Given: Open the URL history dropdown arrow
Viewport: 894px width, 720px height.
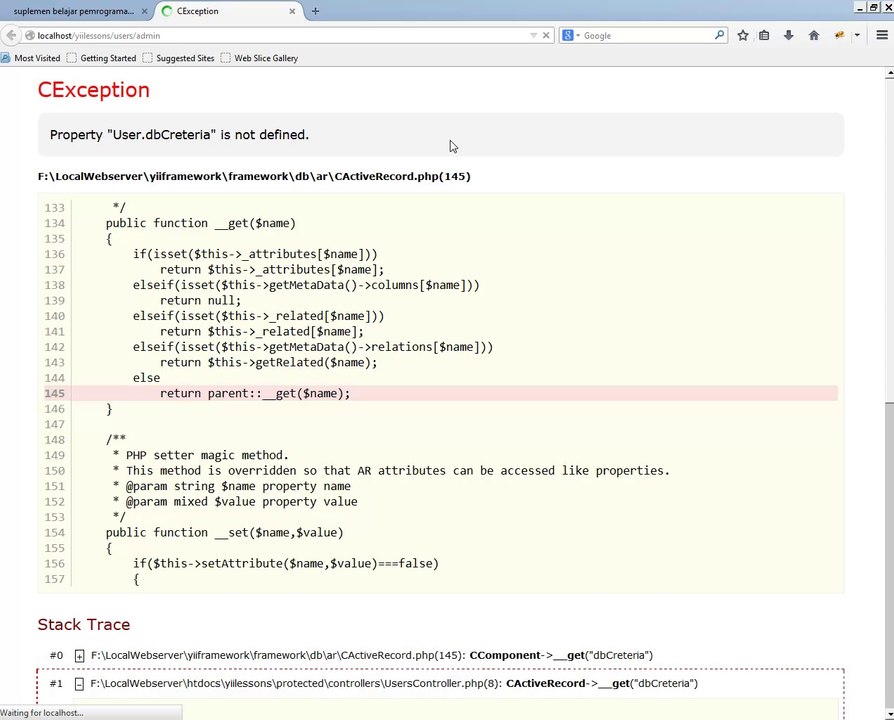Looking at the screenshot, I should (534, 35).
